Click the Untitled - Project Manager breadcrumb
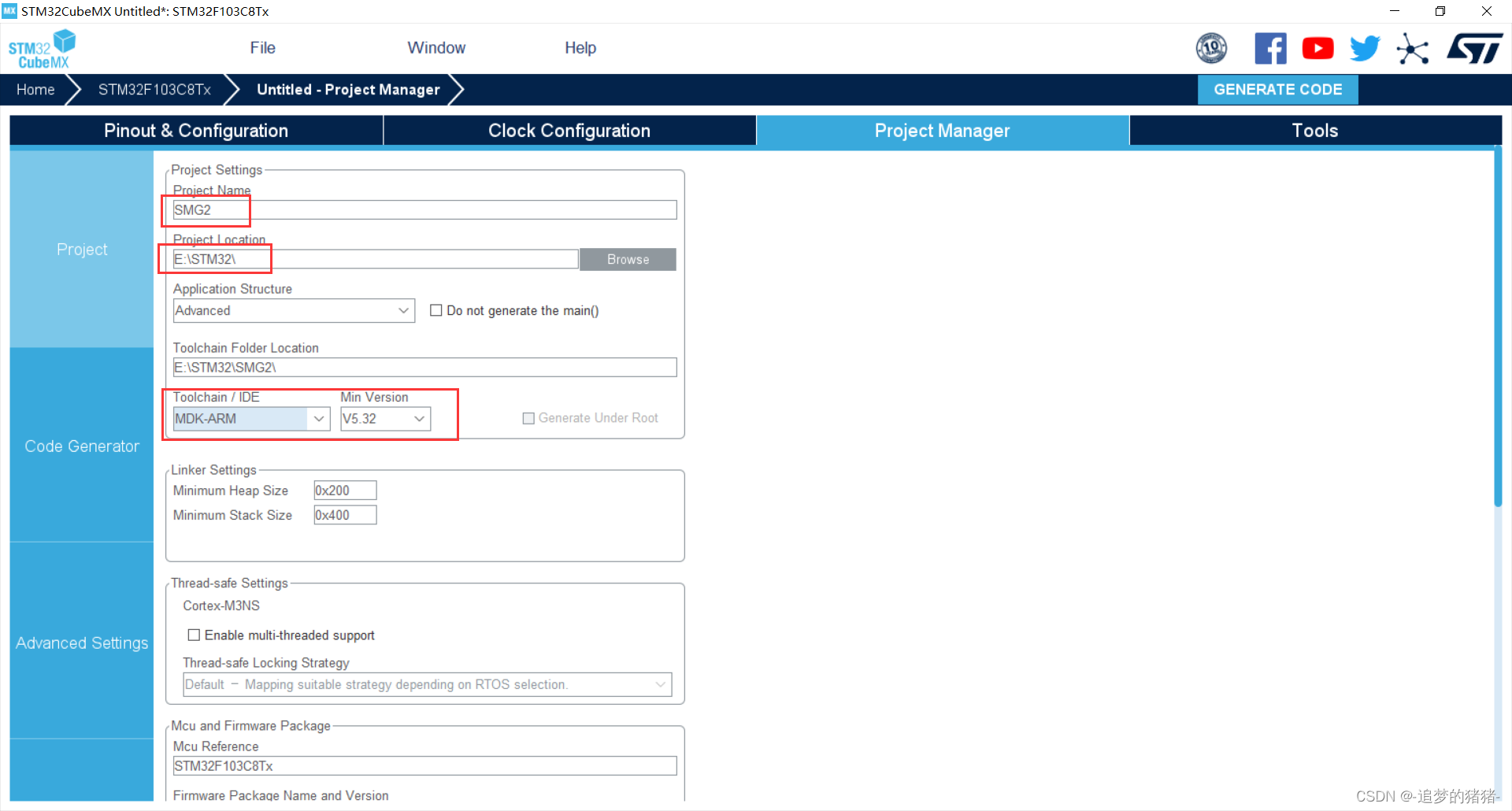 coord(348,90)
